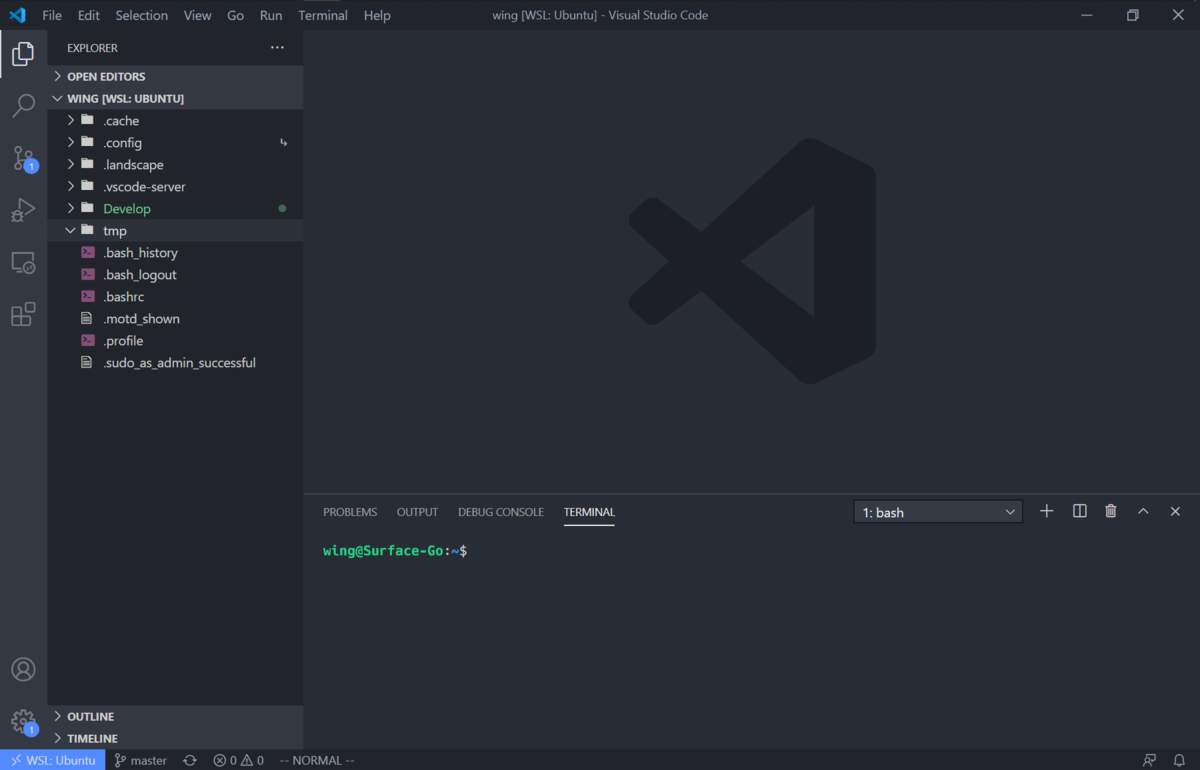Open the Terminal menu
The height and width of the screenshot is (770, 1200).
pyautogui.click(x=323, y=15)
